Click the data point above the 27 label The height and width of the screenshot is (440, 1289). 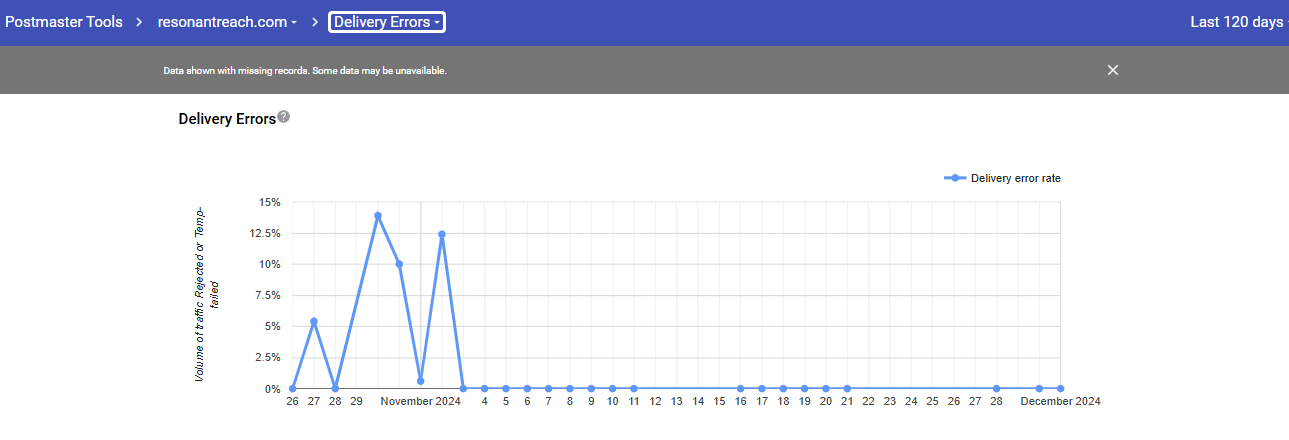click(x=314, y=321)
